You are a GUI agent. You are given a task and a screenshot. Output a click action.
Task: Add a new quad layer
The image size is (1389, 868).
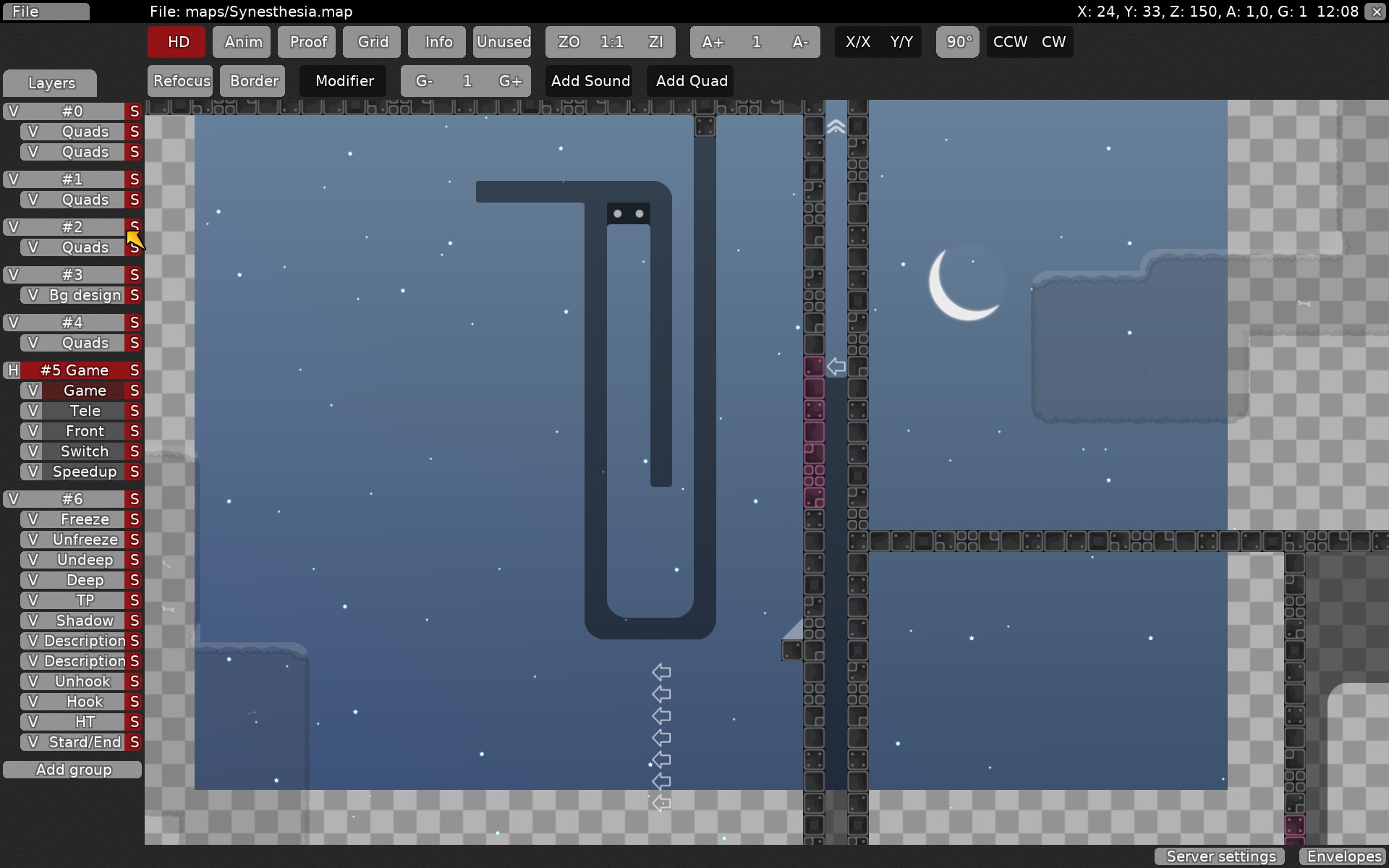(689, 80)
